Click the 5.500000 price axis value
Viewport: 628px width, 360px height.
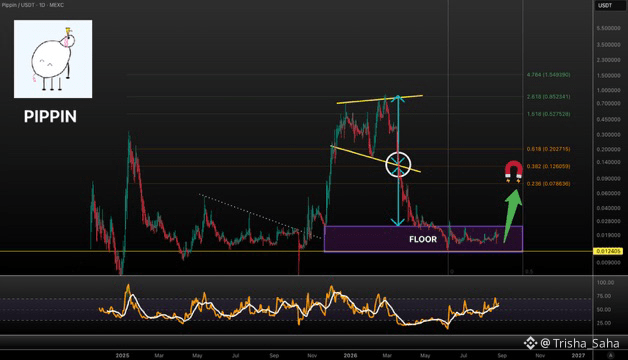(608, 28)
